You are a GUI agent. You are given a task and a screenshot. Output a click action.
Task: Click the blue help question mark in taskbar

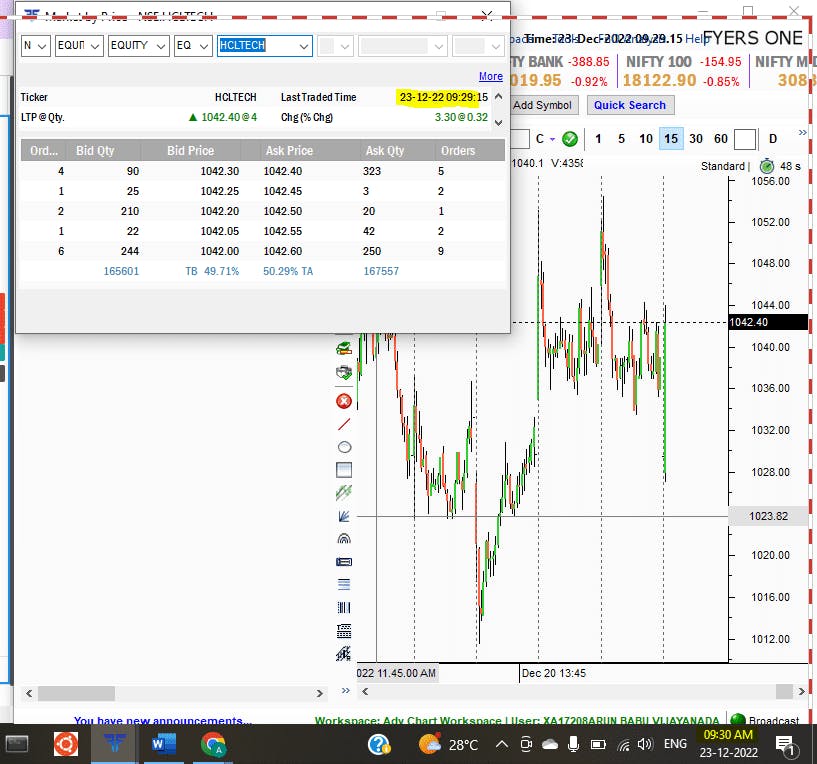(x=379, y=744)
